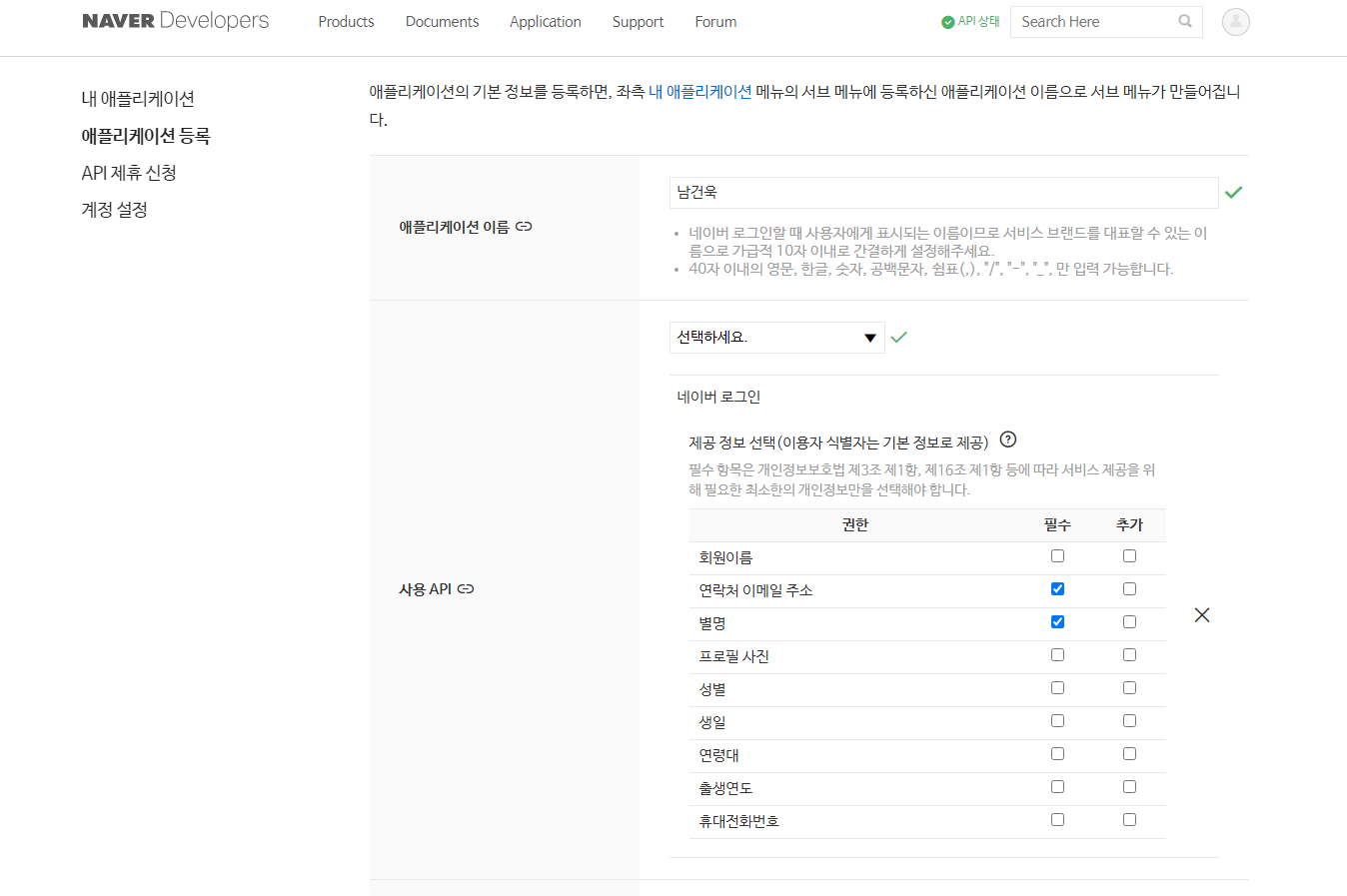This screenshot has width=1347, height=896.
Task: Check 추가 box for 휴대전화번호
Action: click(1129, 820)
